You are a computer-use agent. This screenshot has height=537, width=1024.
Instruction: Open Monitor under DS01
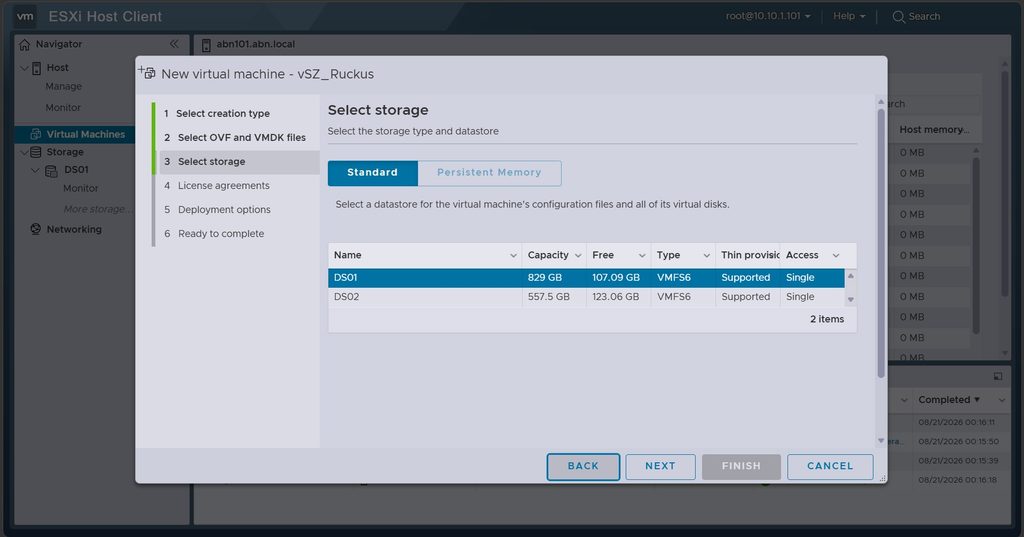[80, 188]
